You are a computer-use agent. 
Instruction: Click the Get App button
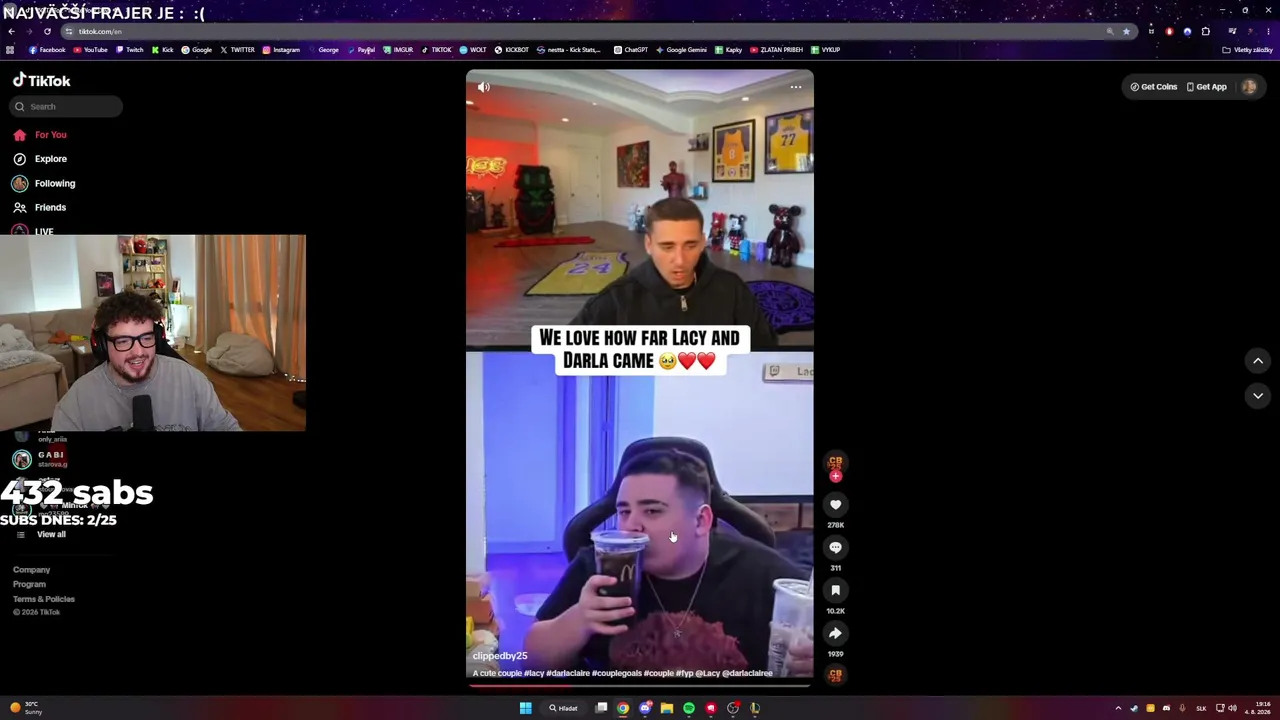(1206, 87)
